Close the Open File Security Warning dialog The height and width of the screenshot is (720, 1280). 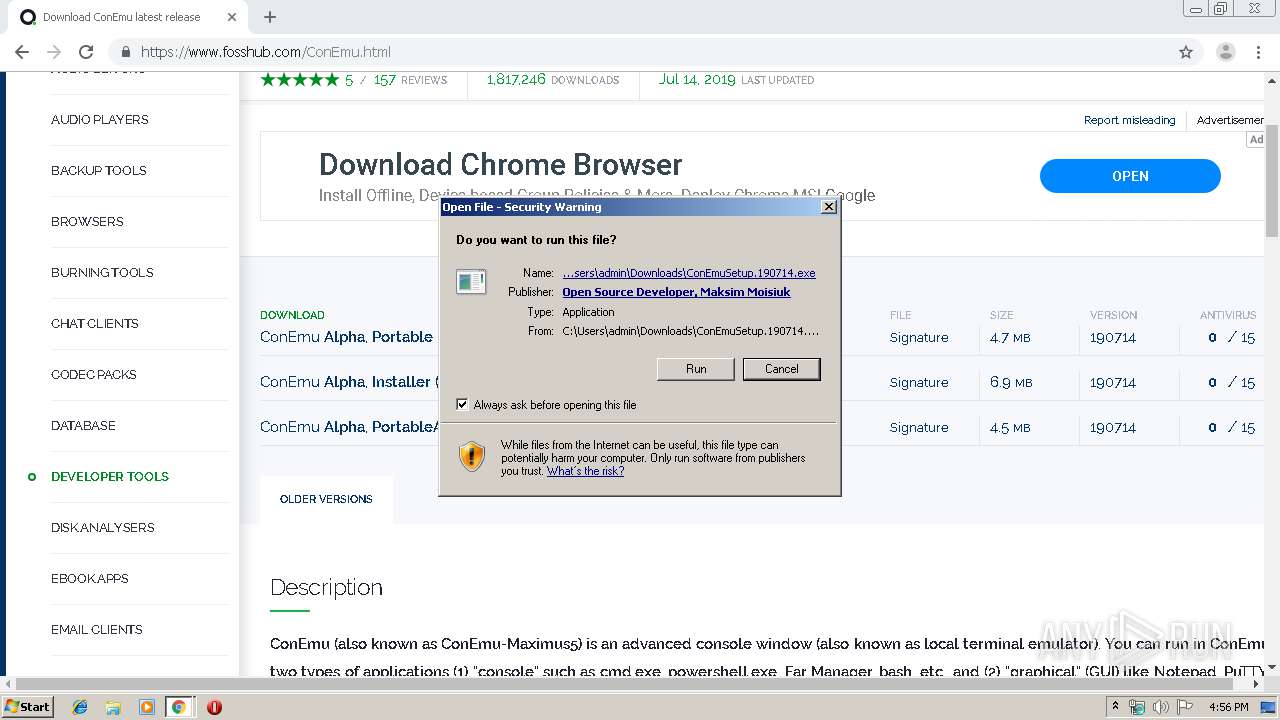828,207
